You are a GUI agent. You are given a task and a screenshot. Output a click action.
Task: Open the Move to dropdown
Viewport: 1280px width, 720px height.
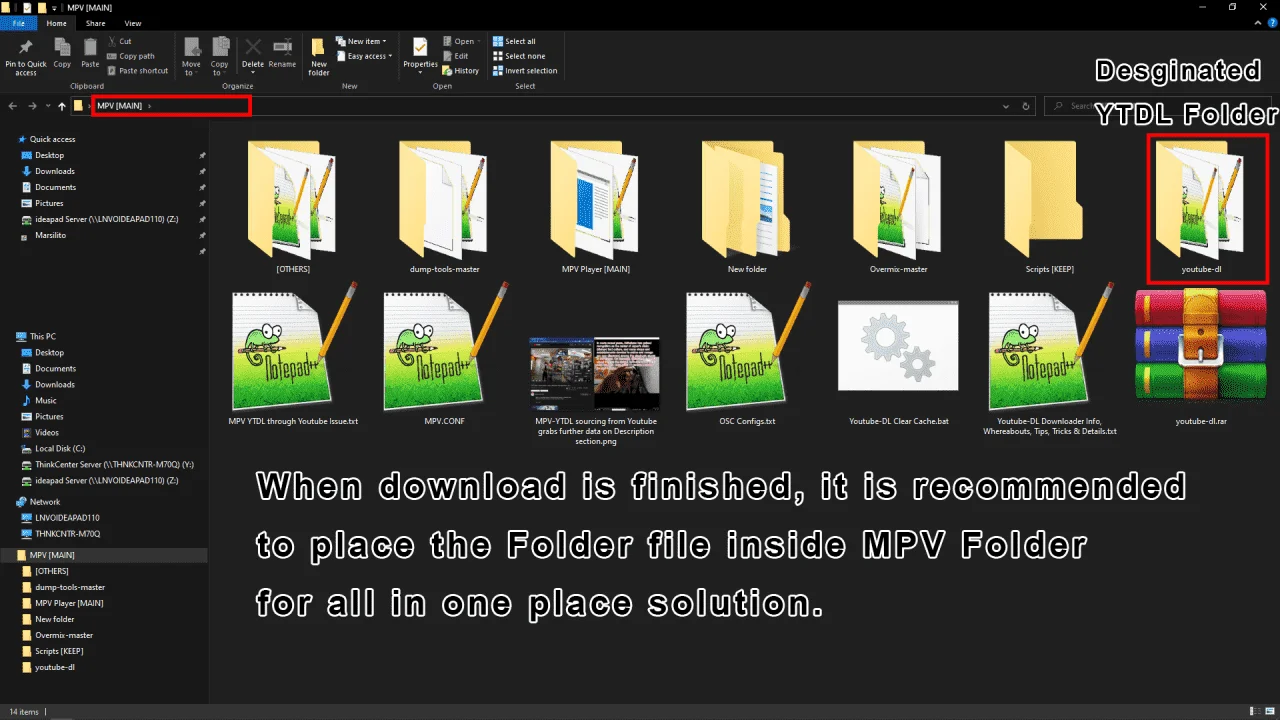pyautogui.click(x=191, y=57)
